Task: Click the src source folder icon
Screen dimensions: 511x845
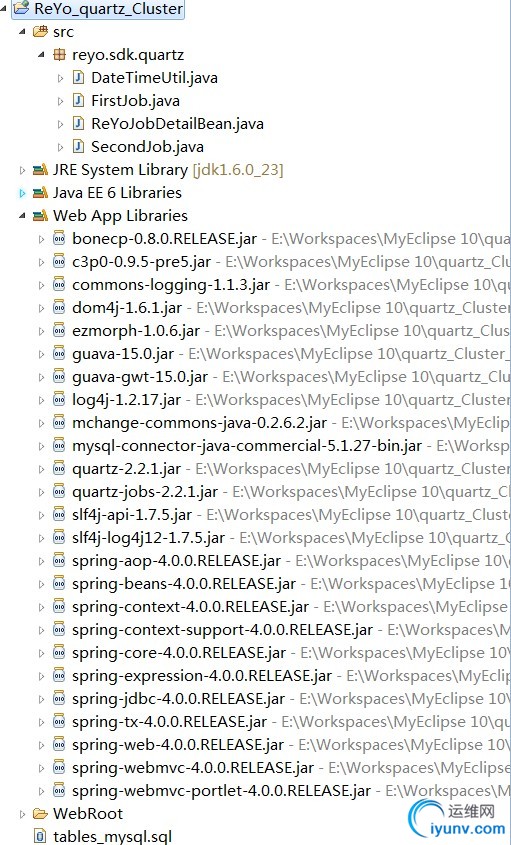Action: pyautogui.click(x=40, y=32)
